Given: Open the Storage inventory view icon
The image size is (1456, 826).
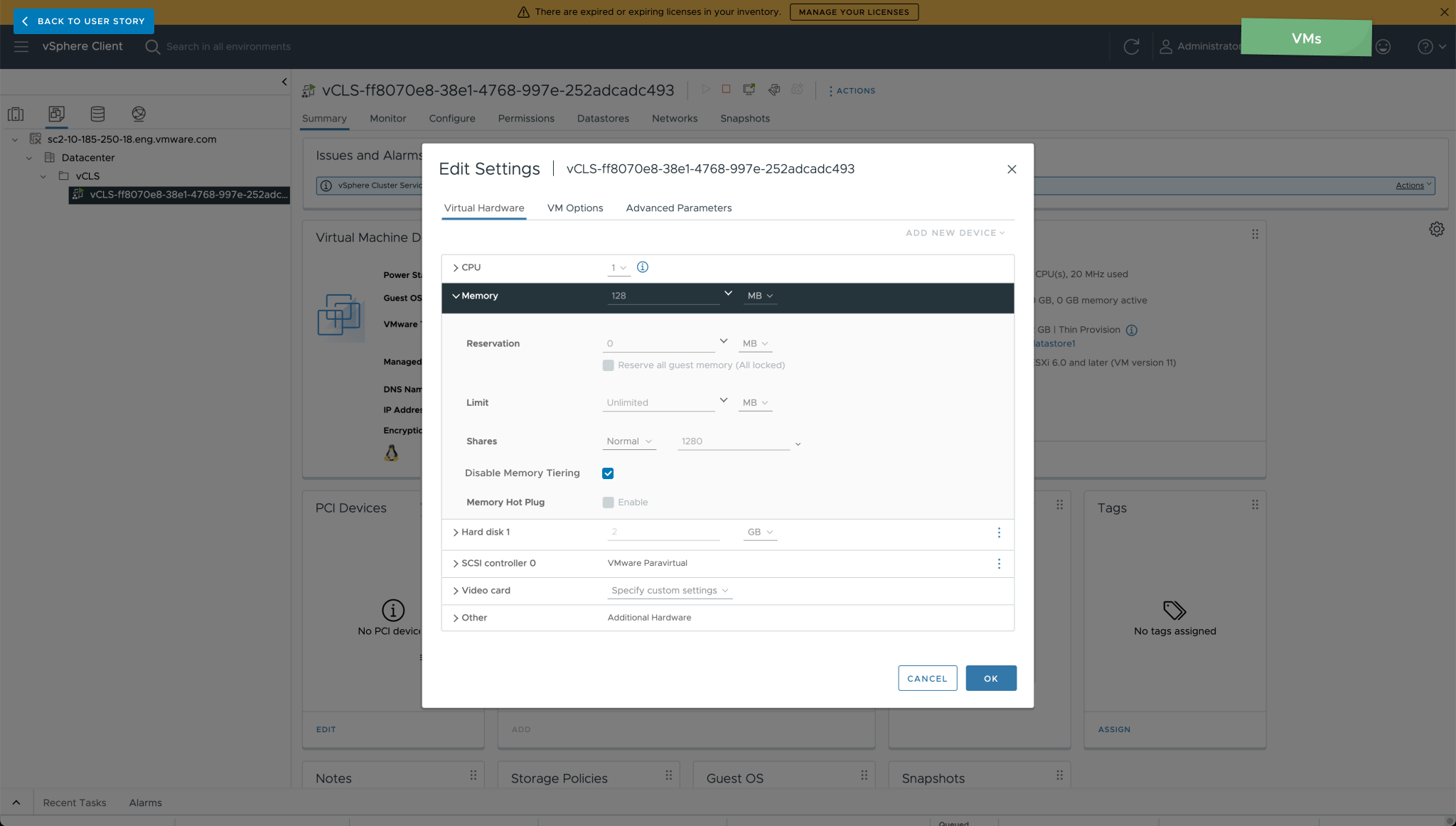Looking at the screenshot, I should point(97,114).
